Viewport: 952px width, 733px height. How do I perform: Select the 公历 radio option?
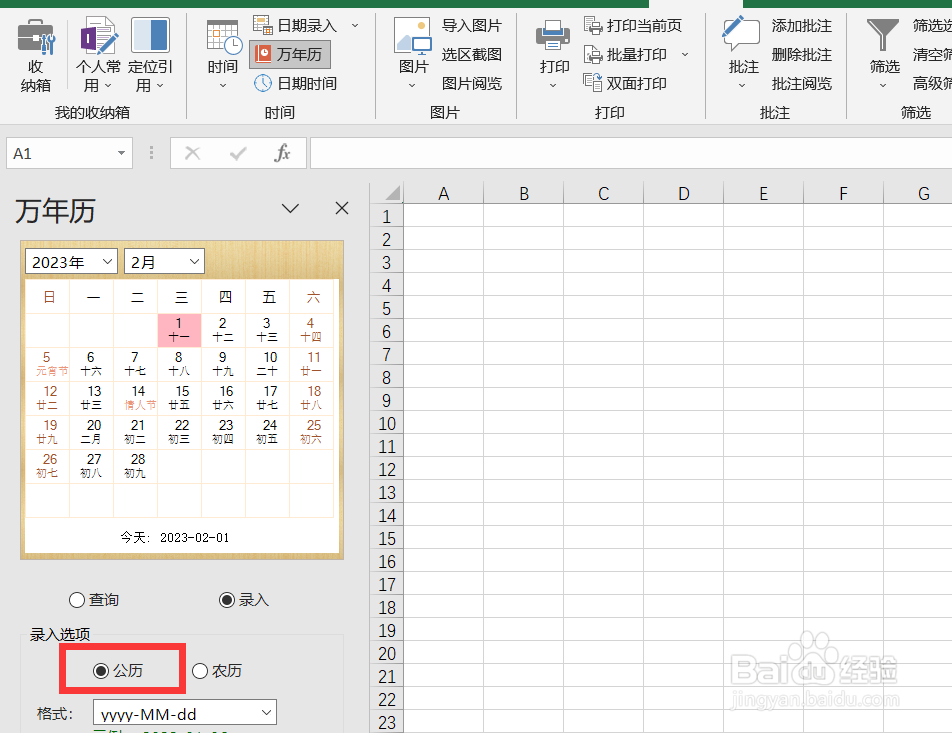coord(101,670)
